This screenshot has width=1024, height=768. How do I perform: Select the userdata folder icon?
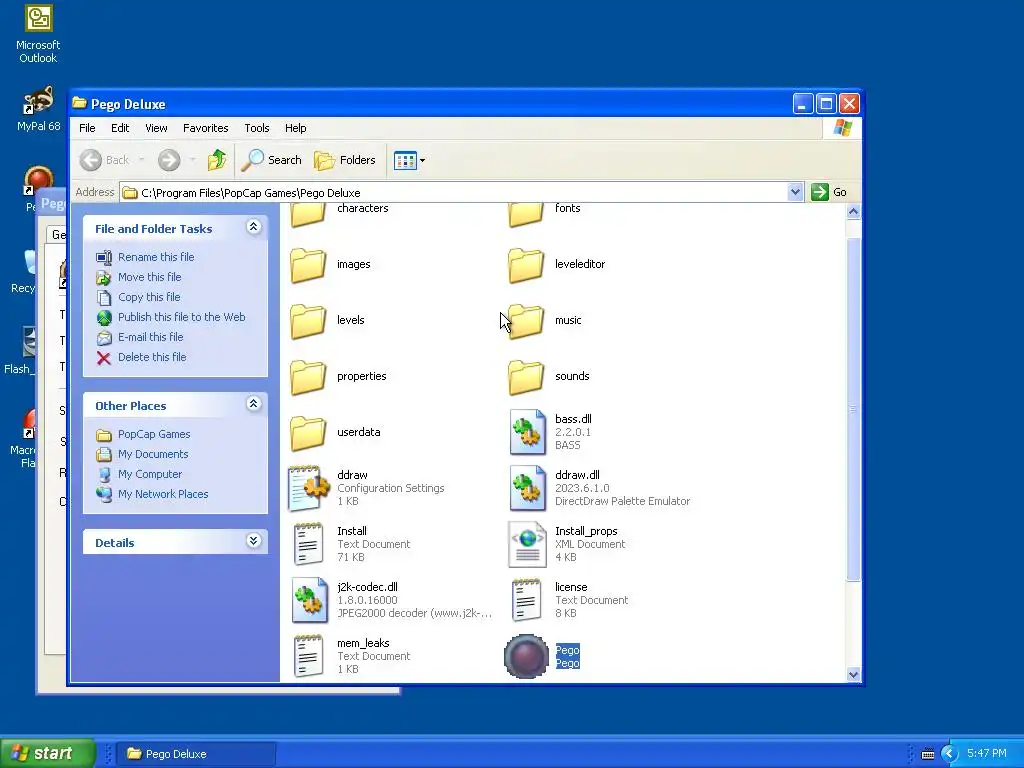coord(308,432)
